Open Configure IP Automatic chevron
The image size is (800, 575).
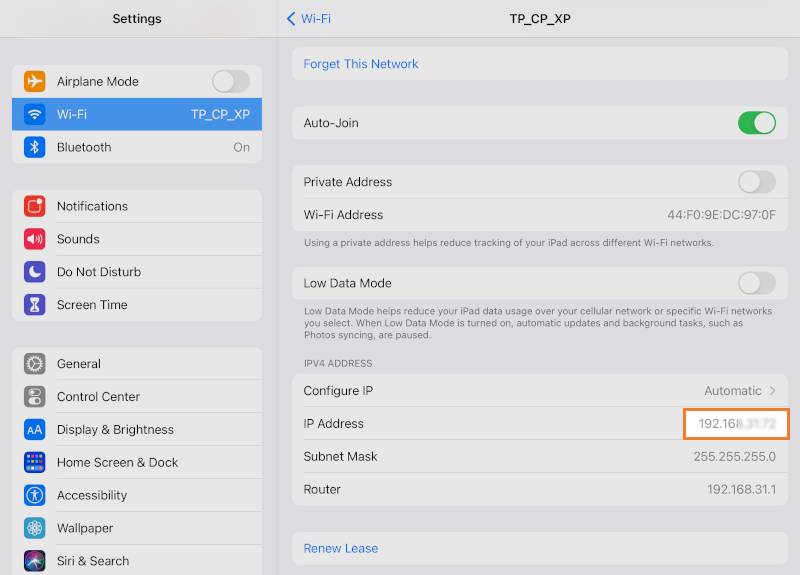[772, 391]
